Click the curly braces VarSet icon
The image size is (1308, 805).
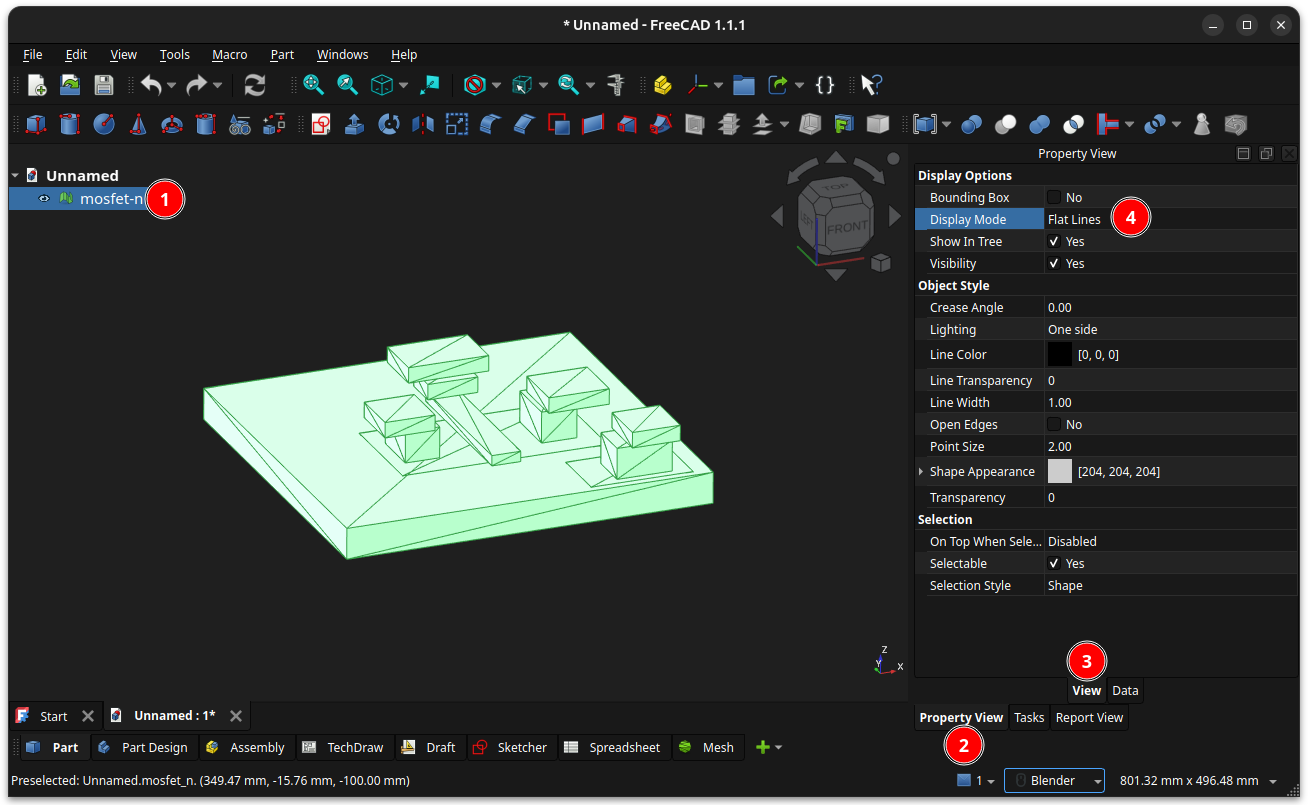825,85
